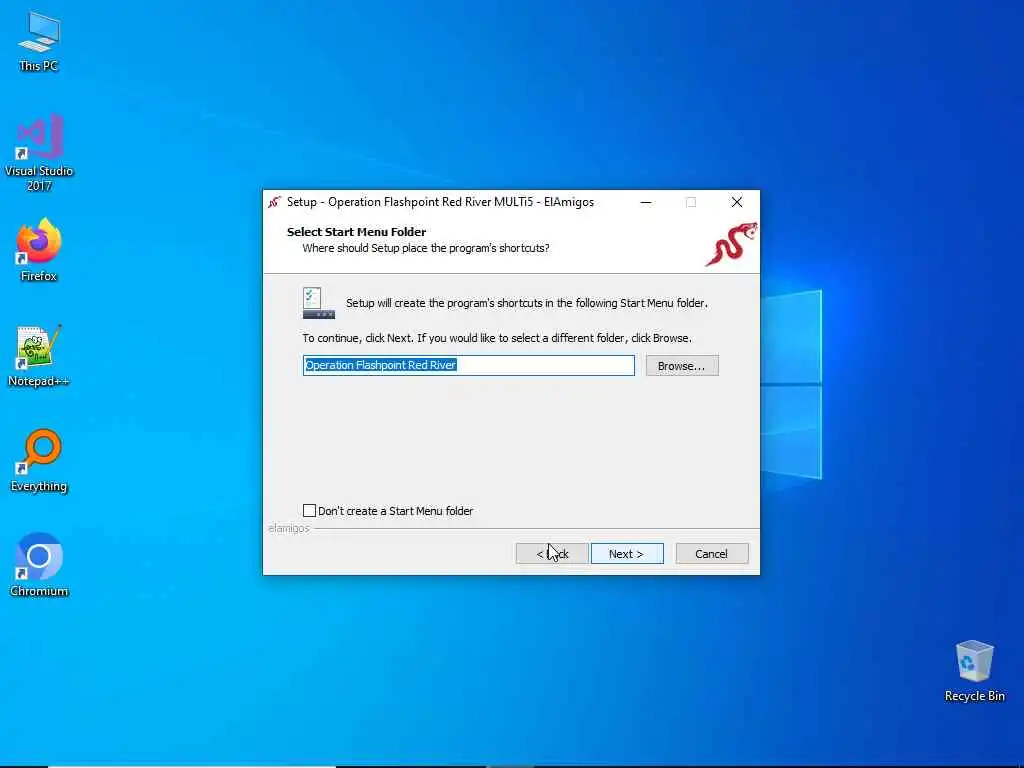
Task: Launch Everything search shortcut
Action: tap(39, 460)
